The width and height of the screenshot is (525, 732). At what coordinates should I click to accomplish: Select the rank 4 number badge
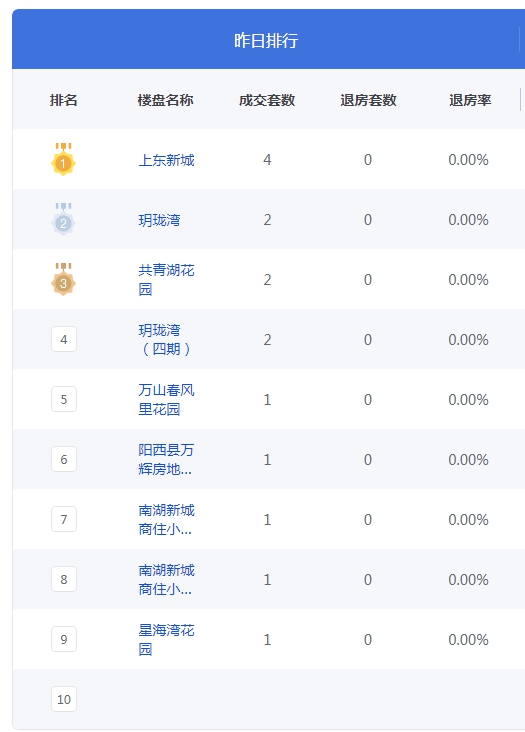pyautogui.click(x=64, y=339)
